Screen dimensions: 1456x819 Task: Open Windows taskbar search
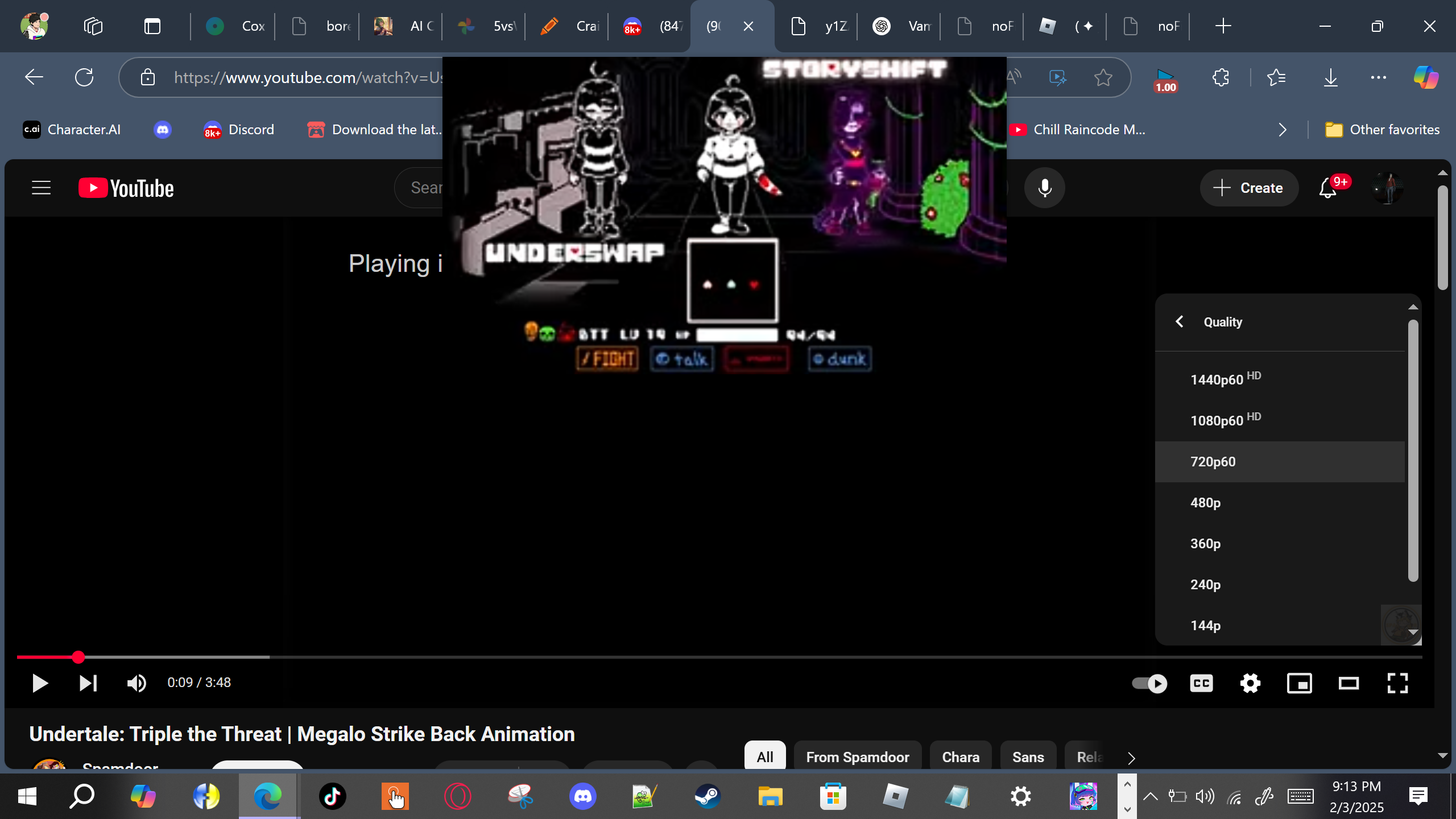(x=82, y=796)
